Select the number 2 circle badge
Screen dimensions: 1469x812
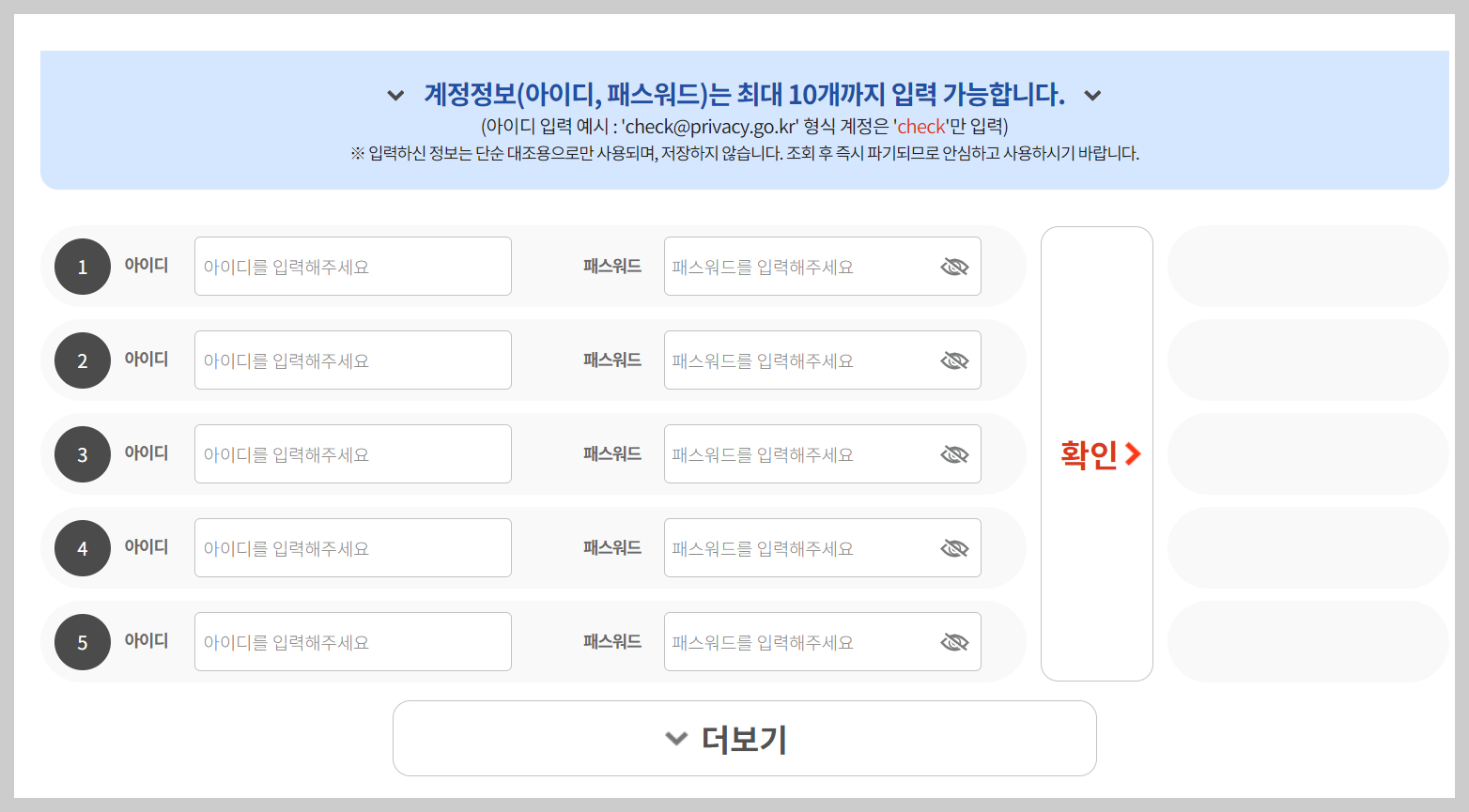[82, 360]
